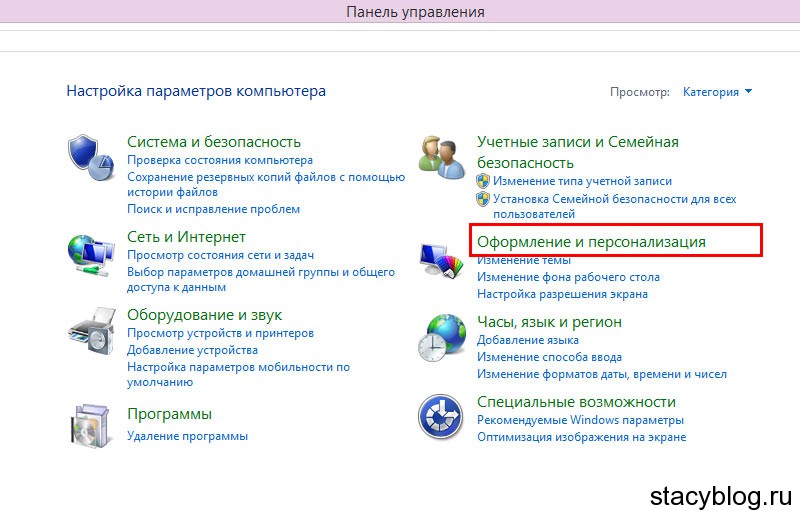Click Изменение типа учетной записи link
Viewport: 800px width, 520px height.
click(582, 181)
